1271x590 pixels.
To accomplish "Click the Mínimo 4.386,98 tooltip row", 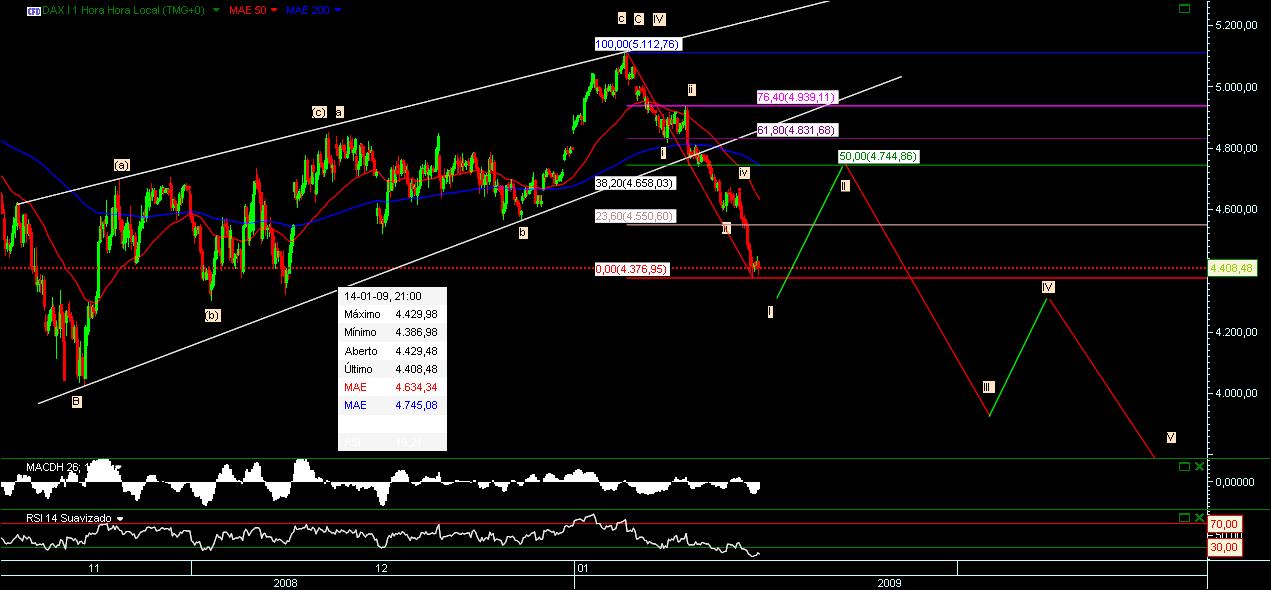I will point(391,332).
